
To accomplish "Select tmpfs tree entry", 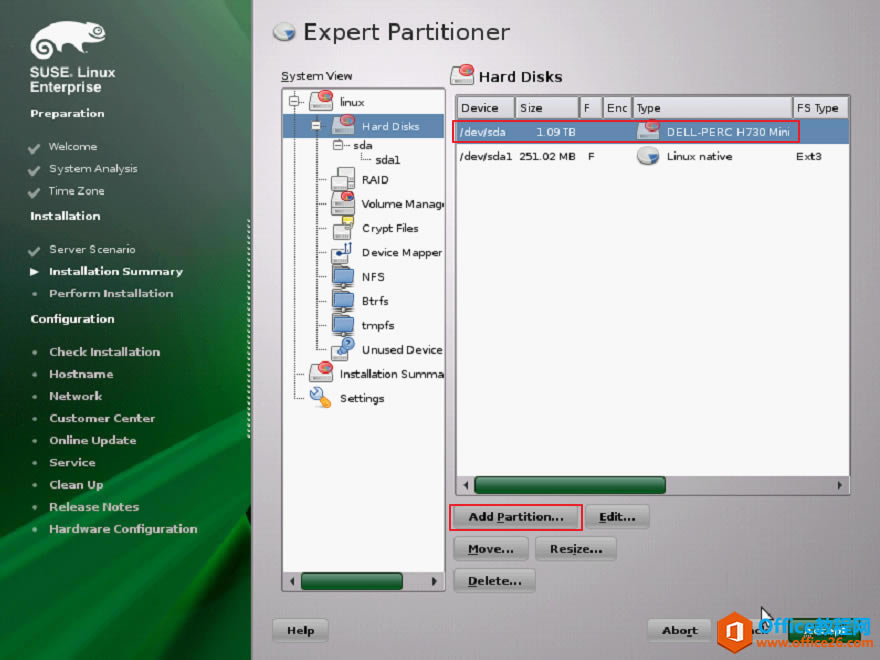I will (x=378, y=326).
